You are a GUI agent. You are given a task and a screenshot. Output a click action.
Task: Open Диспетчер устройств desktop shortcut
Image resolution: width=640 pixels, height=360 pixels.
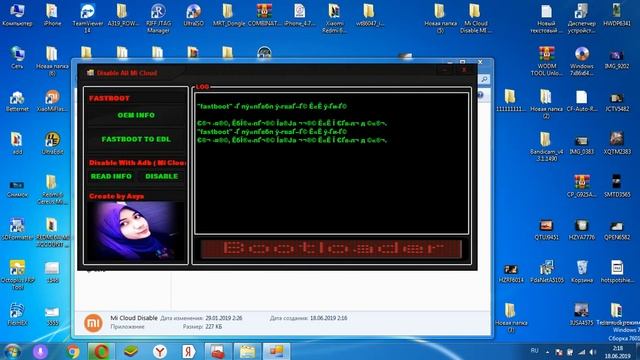point(582,18)
